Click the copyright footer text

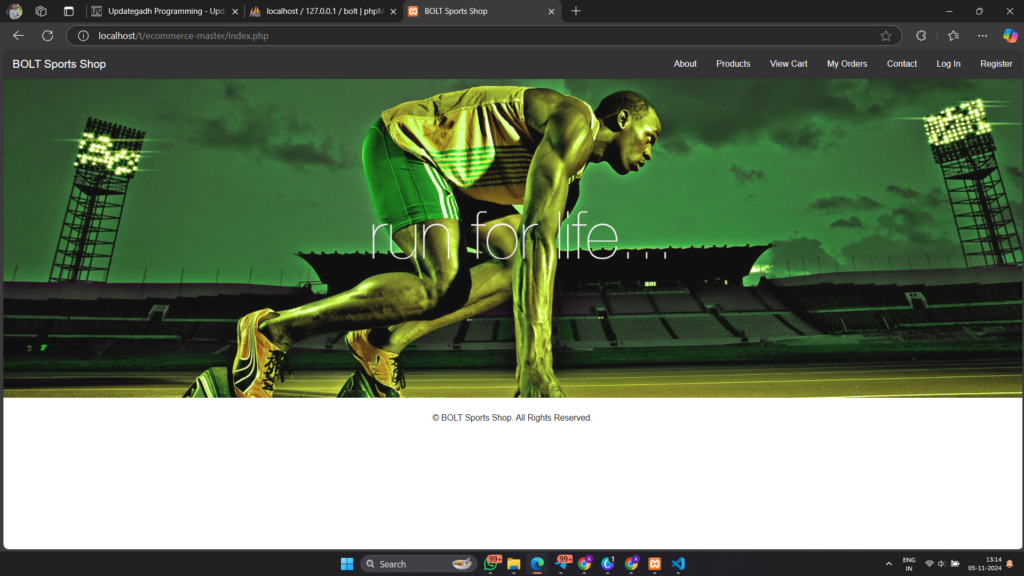tap(512, 418)
